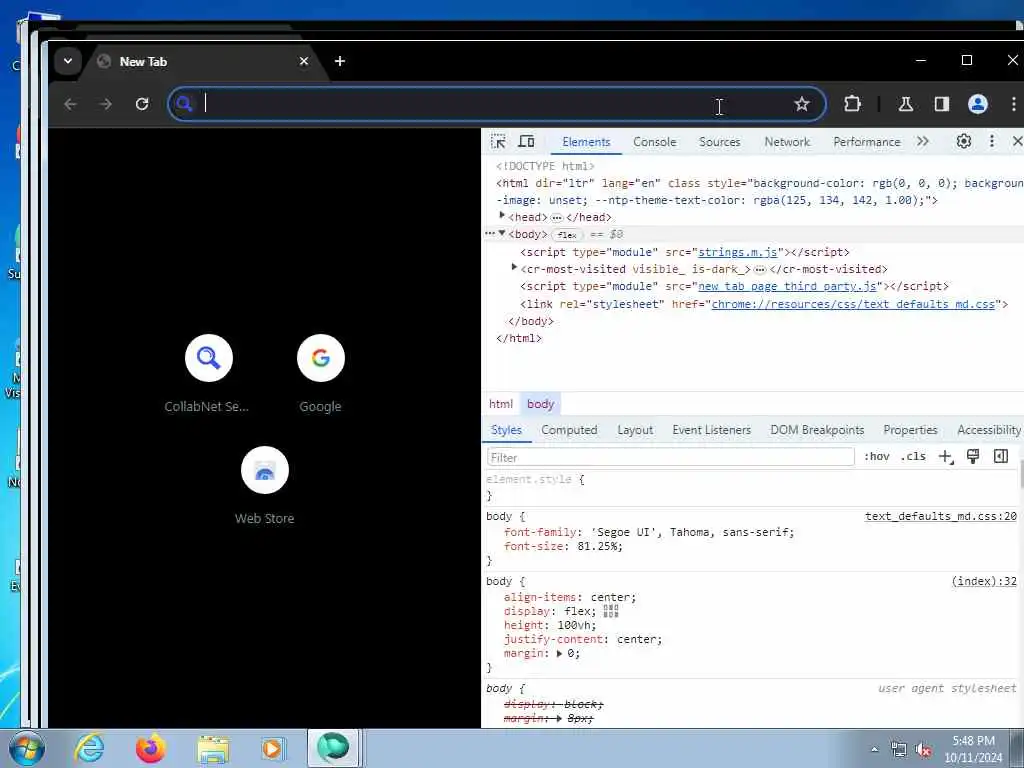Activate the inspect element picker
Screen dimensions: 1024x768
point(498,142)
